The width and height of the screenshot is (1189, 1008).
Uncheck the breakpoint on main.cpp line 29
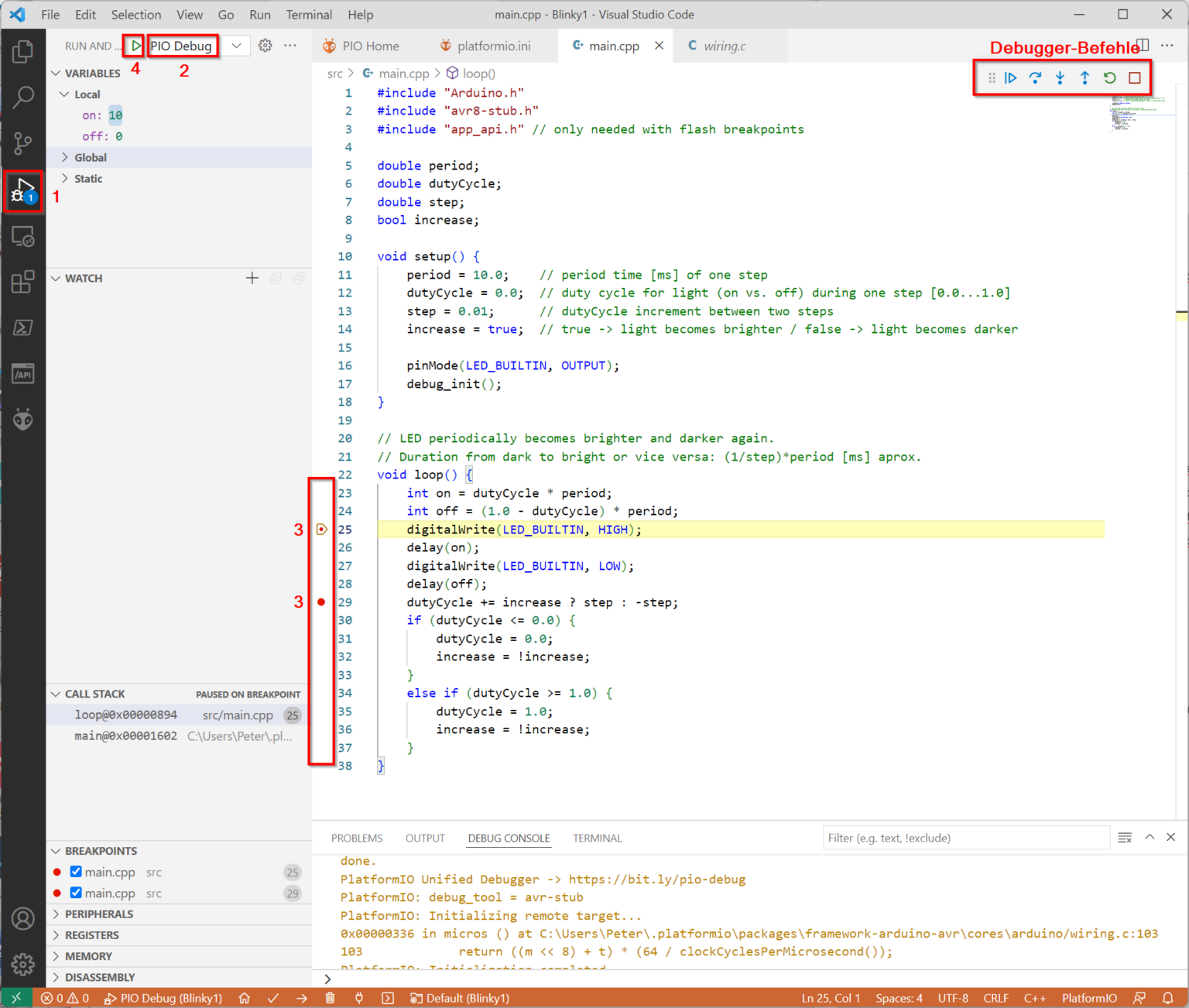point(75,893)
